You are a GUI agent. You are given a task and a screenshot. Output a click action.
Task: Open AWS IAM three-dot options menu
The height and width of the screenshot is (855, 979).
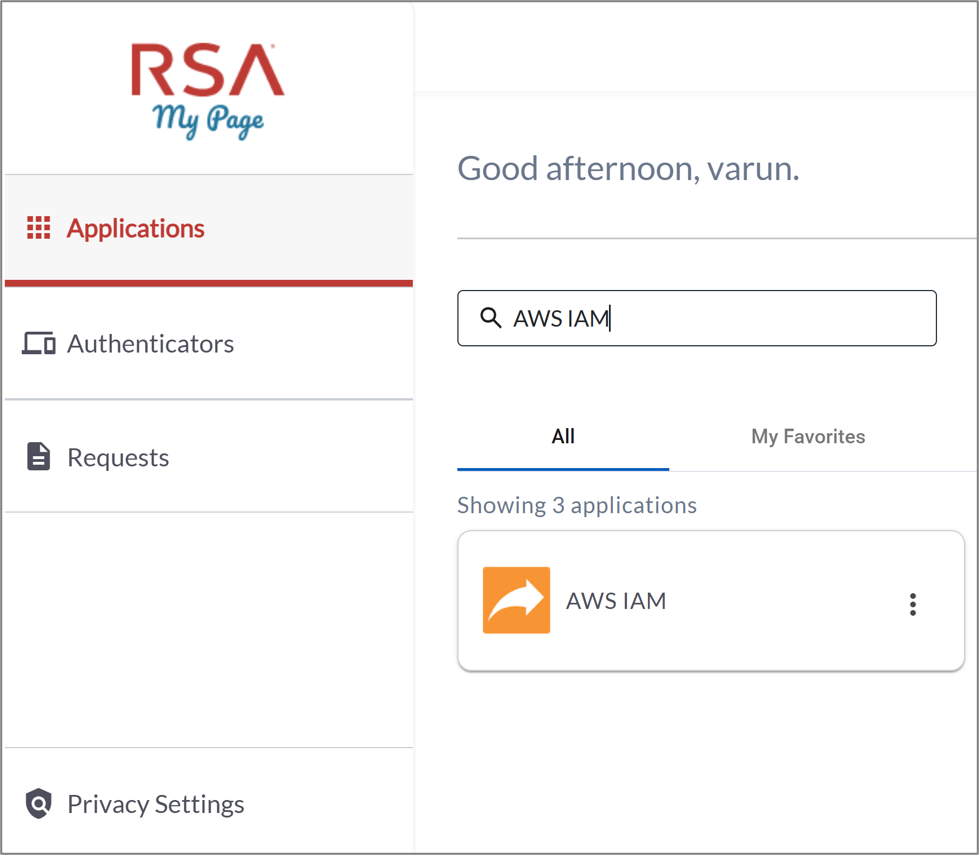913,605
